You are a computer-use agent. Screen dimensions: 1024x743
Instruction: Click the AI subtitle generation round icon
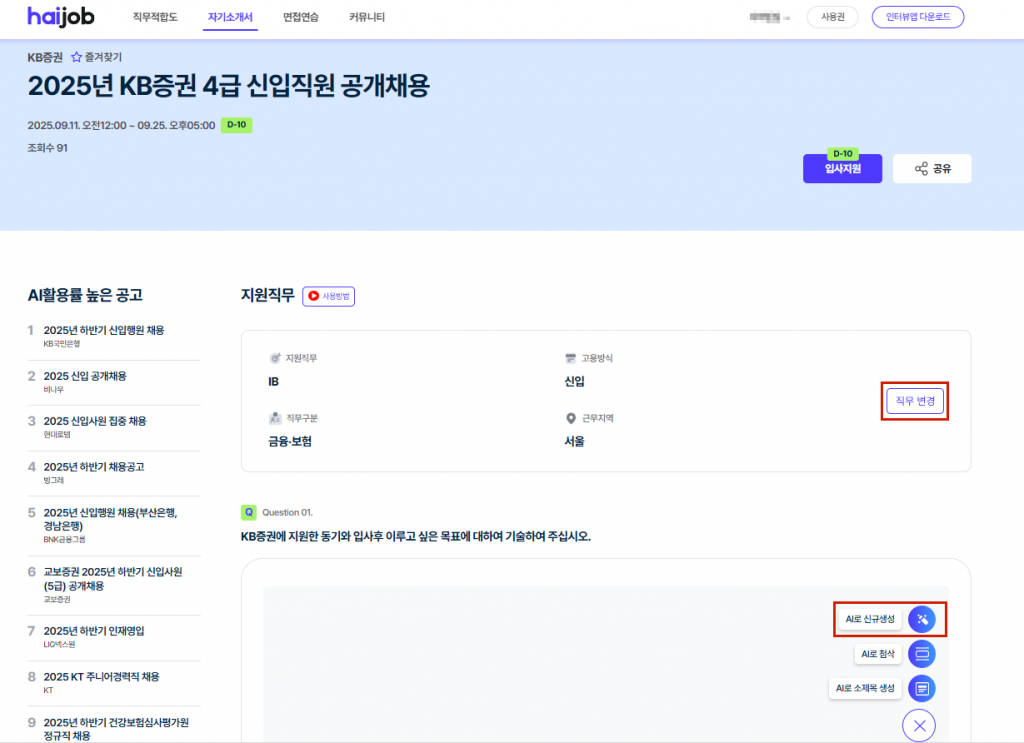pyautogui.click(x=921, y=688)
